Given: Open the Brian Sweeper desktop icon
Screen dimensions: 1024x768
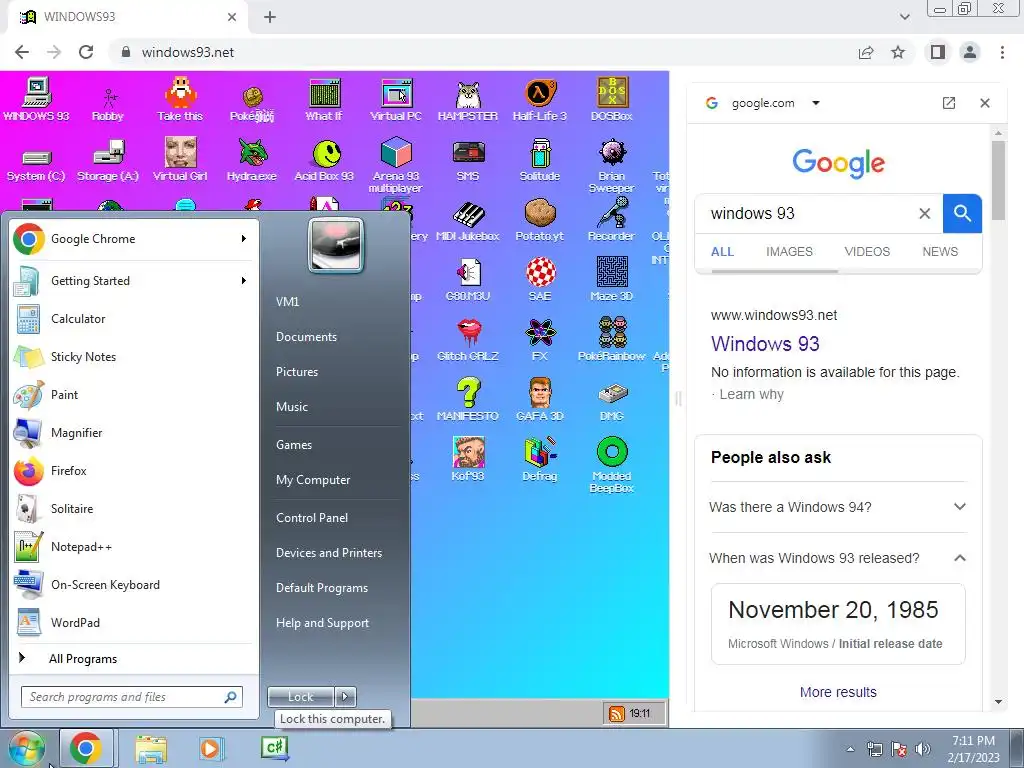Looking at the screenshot, I should 612,165.
